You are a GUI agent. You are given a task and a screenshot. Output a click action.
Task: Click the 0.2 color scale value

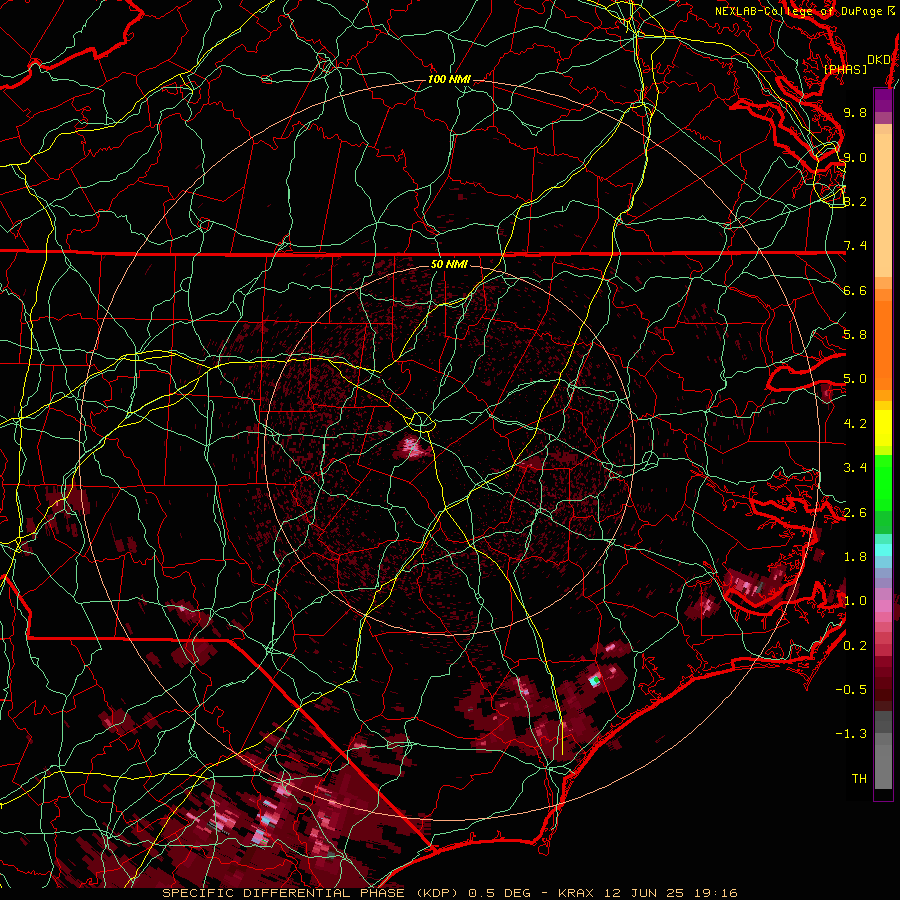click(x=855, y=646)
